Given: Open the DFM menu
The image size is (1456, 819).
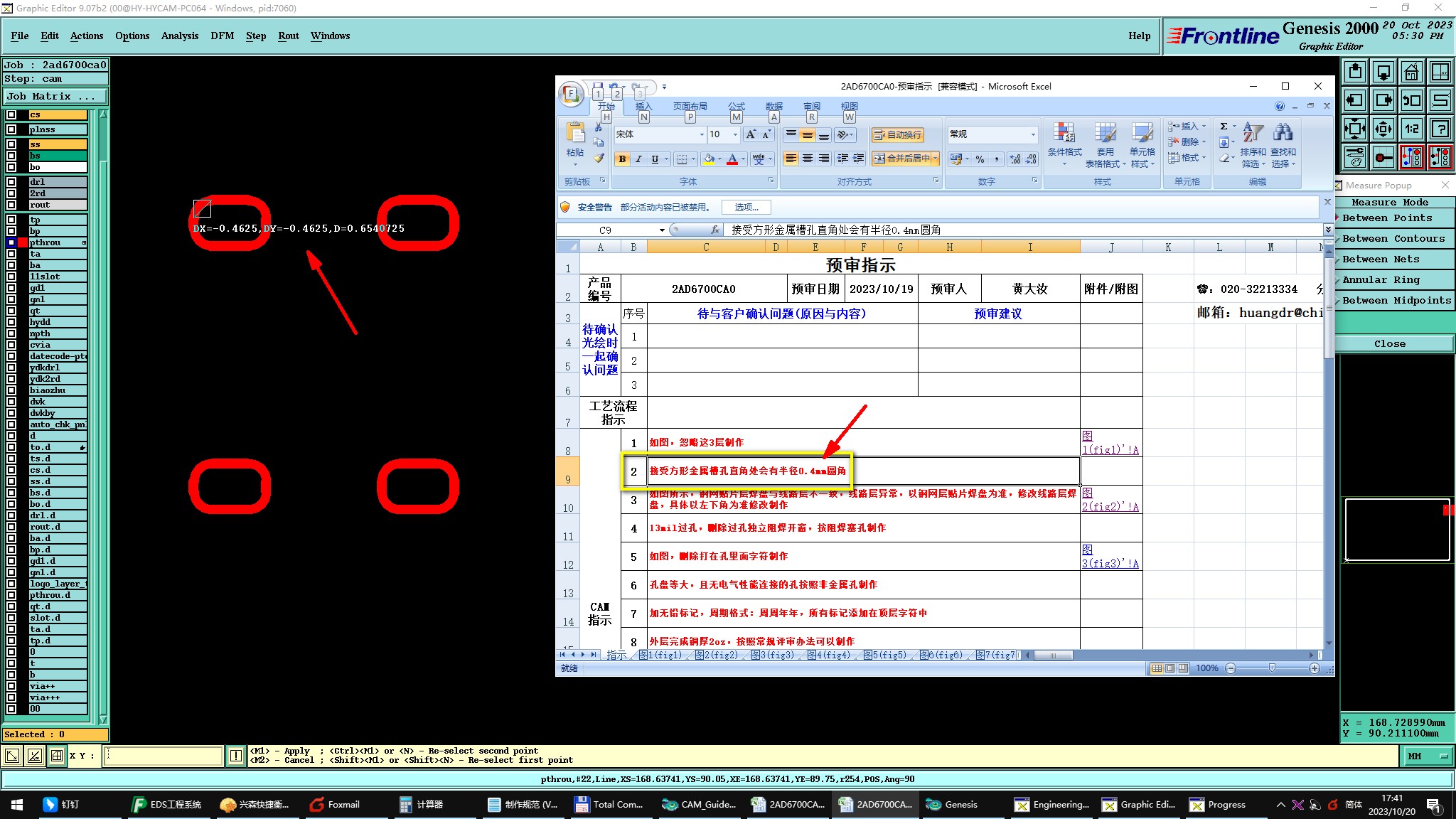Looking at the screenshot, I should pyautogui.click(x=222, y=36).
